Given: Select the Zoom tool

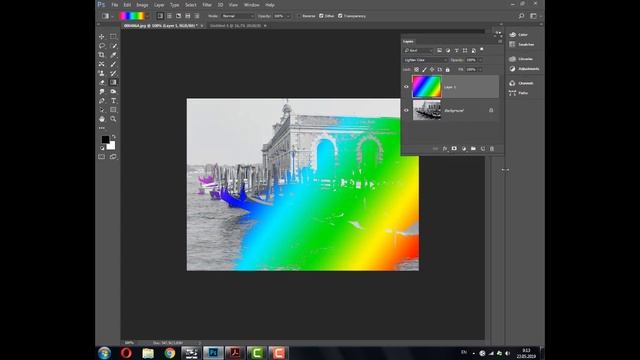Looking at the screenshot, I should coord(113,119).
